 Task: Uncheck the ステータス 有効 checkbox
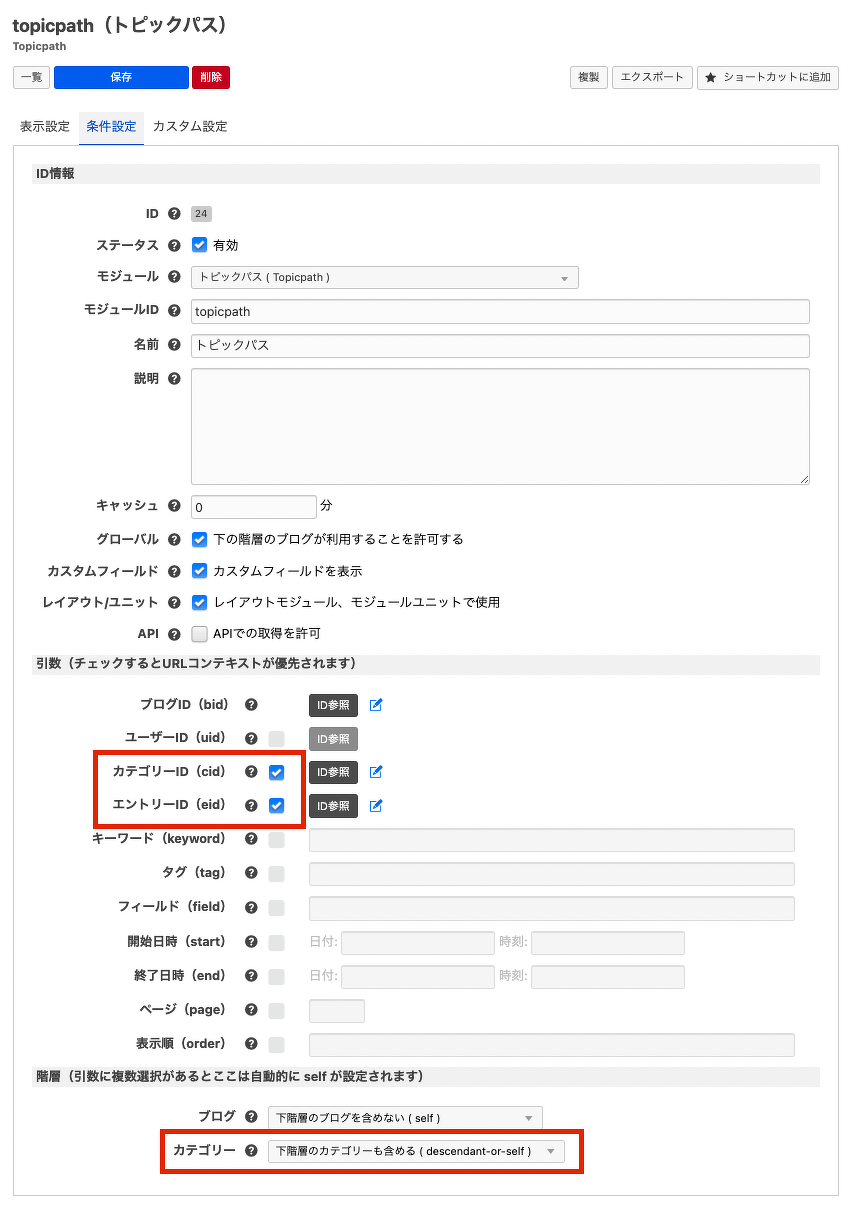point(200,245)
